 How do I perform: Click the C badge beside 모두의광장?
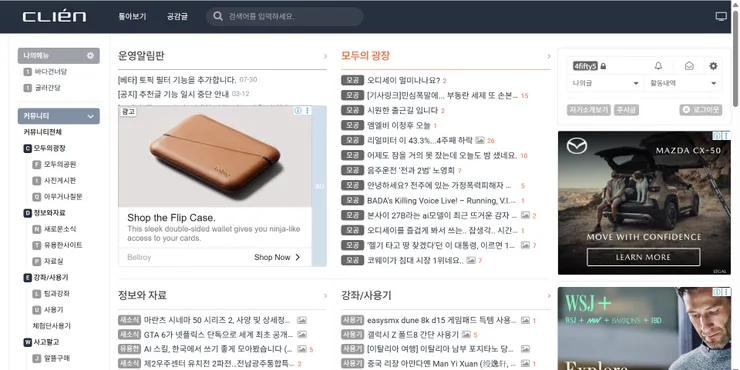tap(27, 148)
